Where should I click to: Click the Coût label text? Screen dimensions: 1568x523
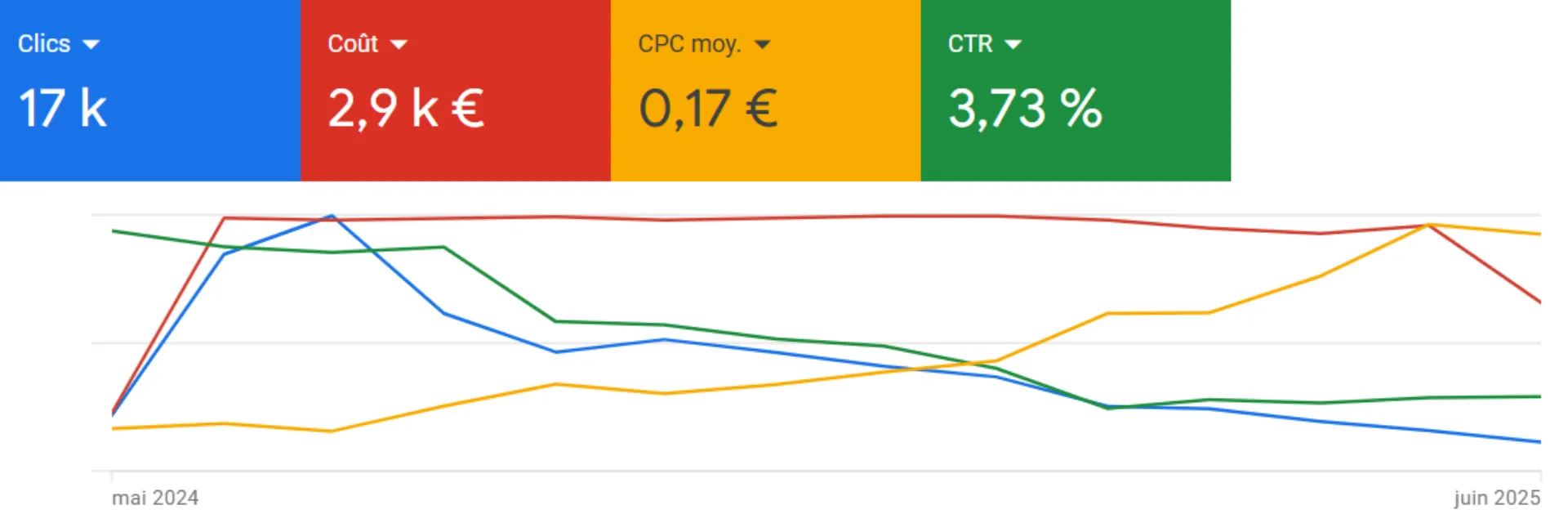click(353, 43)
